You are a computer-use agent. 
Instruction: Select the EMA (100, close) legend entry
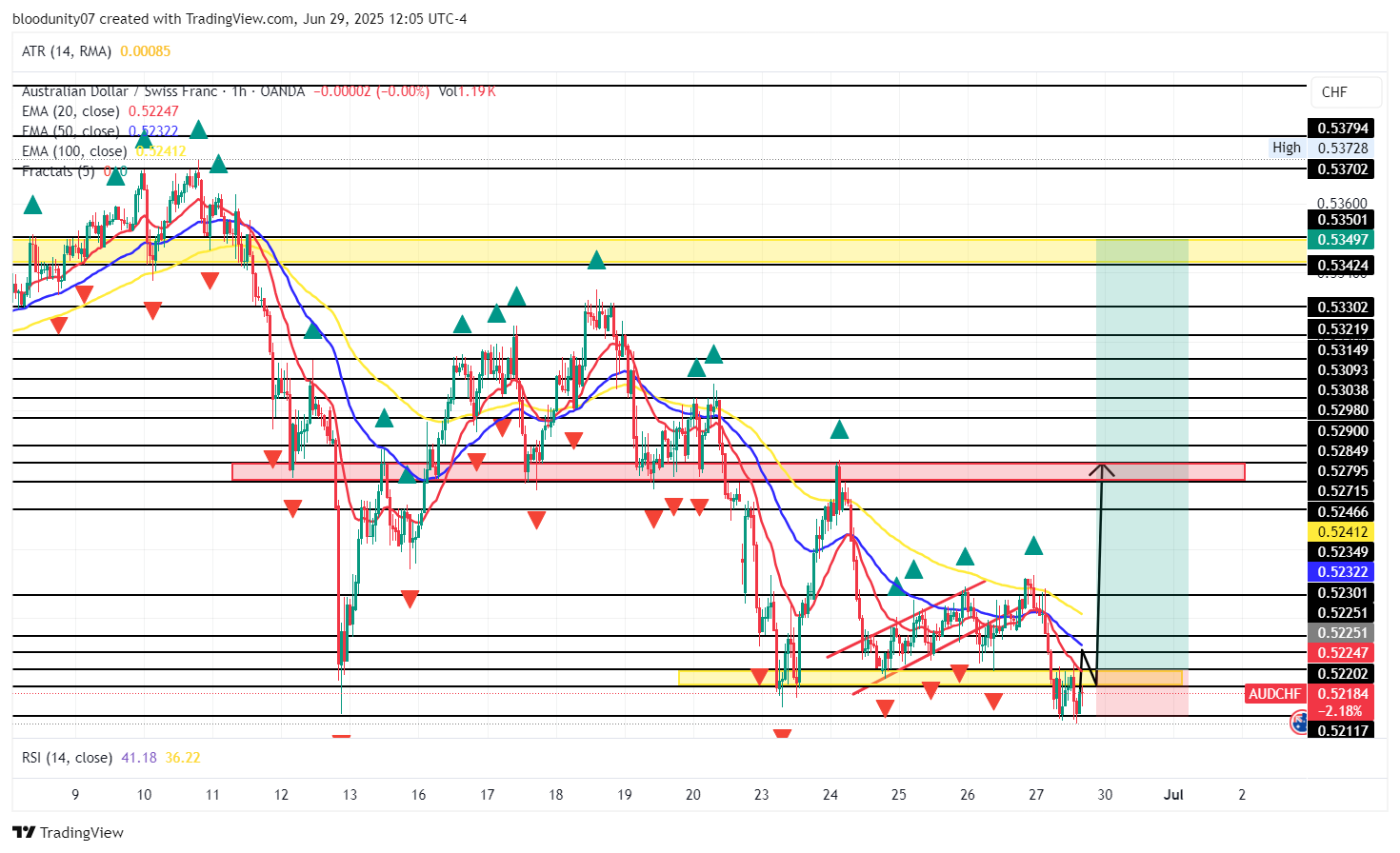74,151
